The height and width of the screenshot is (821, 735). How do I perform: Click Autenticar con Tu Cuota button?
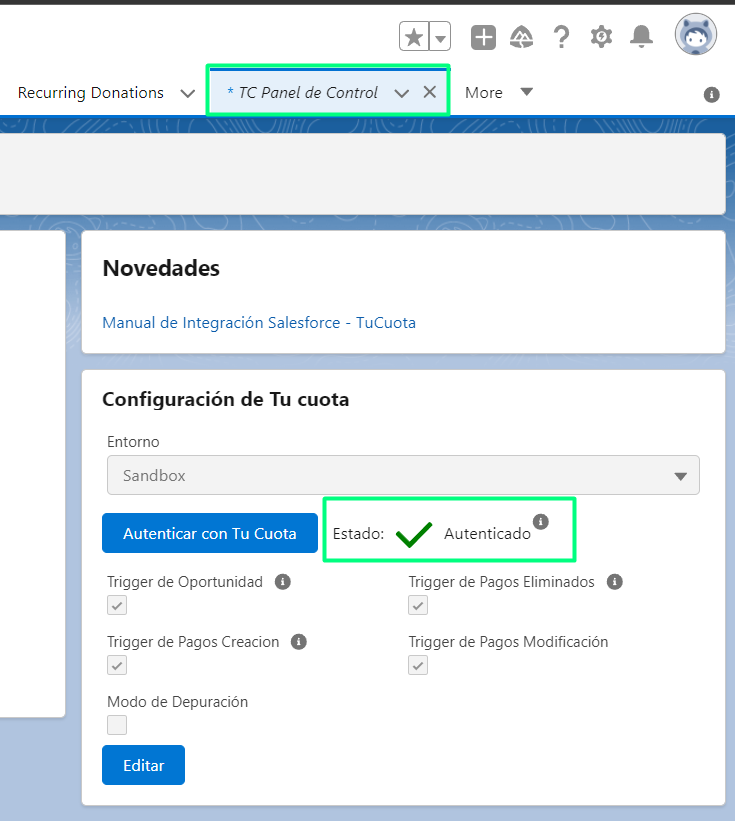210,533
